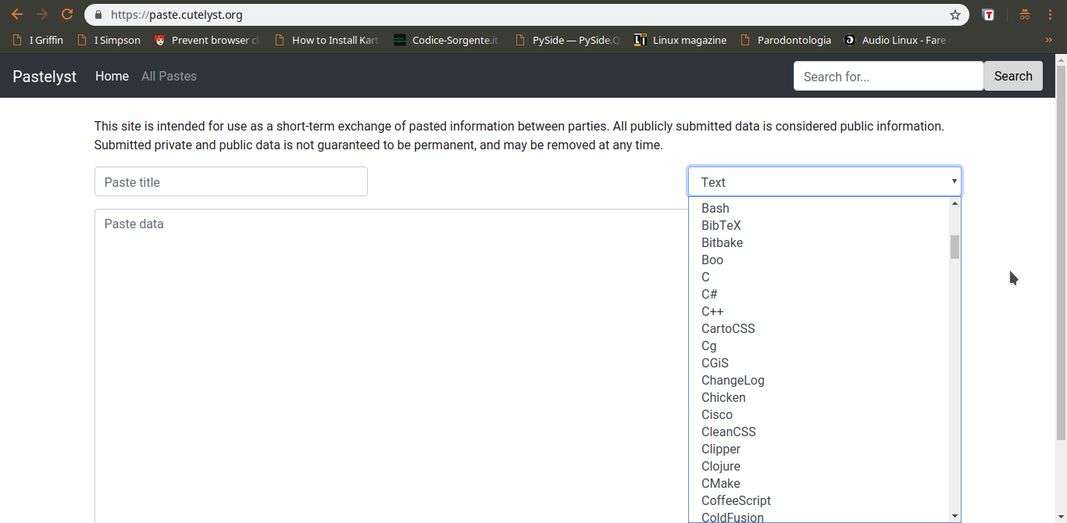Click the Search button
Viewport: 1067px width, 523px height.
click(x=1012, y=76)
